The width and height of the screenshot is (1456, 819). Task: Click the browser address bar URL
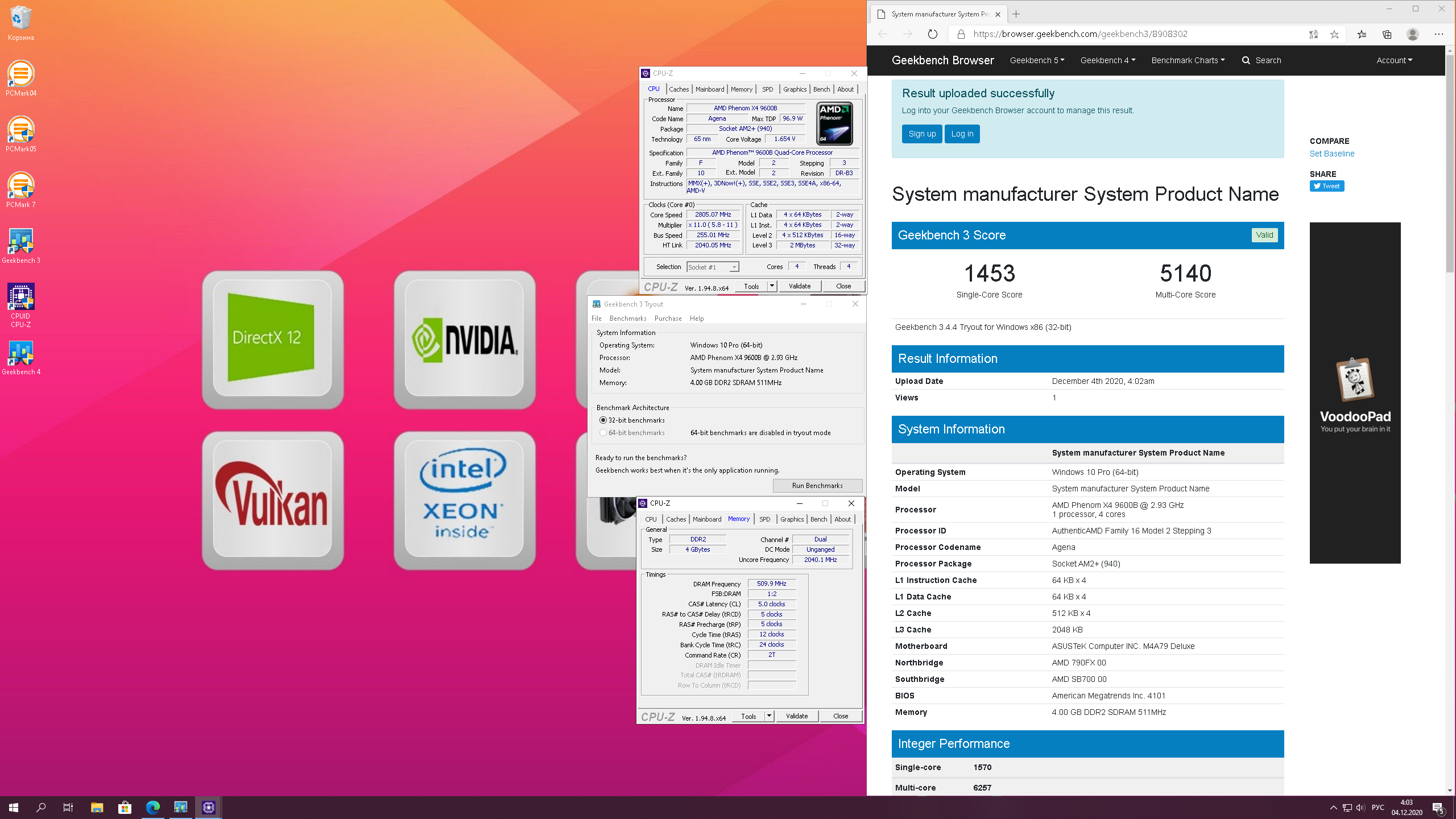click(x=1079, y=34)
